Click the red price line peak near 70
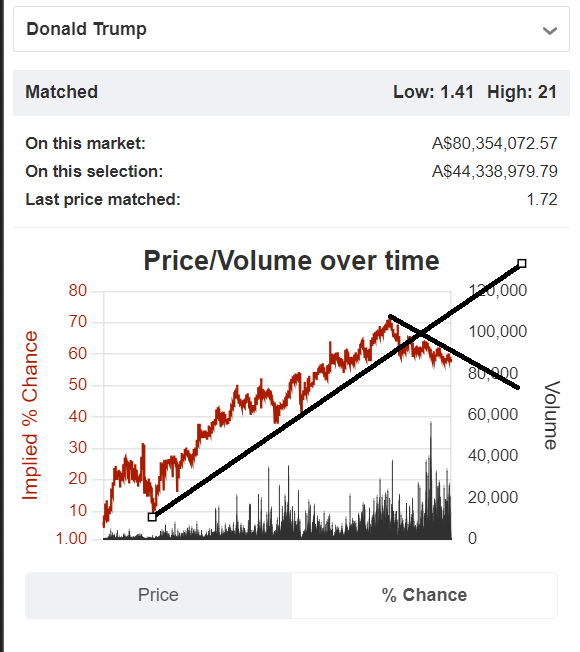580x652 pixels. [390, 322]
